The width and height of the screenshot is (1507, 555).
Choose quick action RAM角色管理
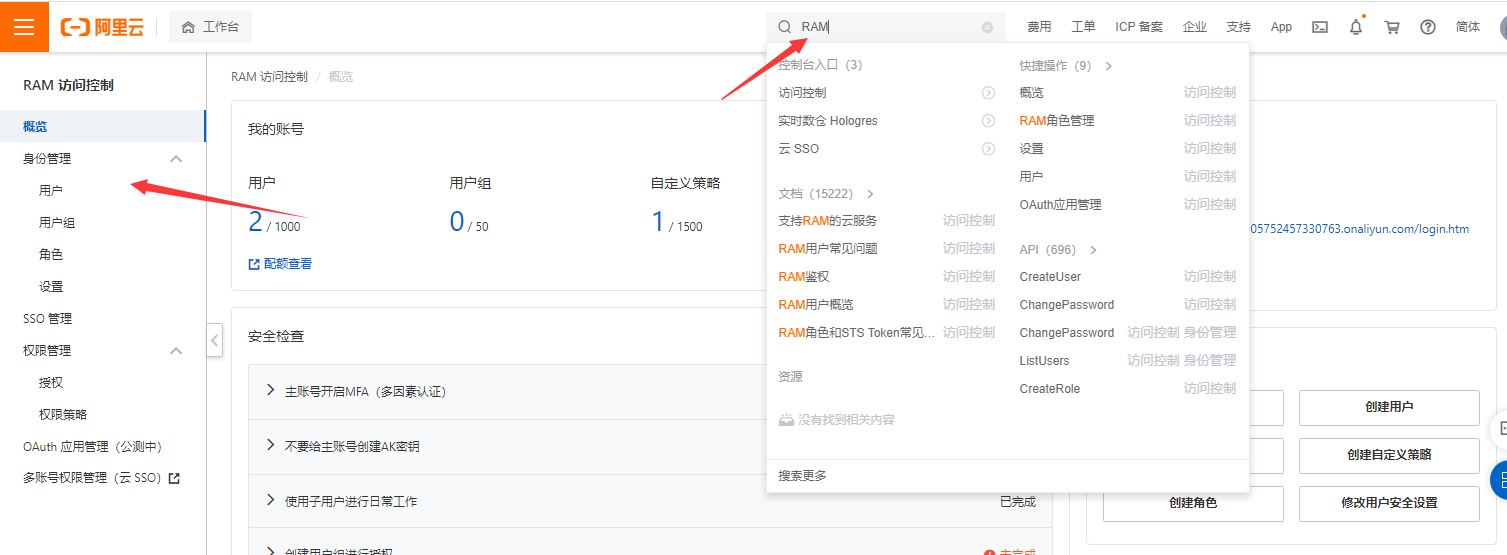(1056, 121)
